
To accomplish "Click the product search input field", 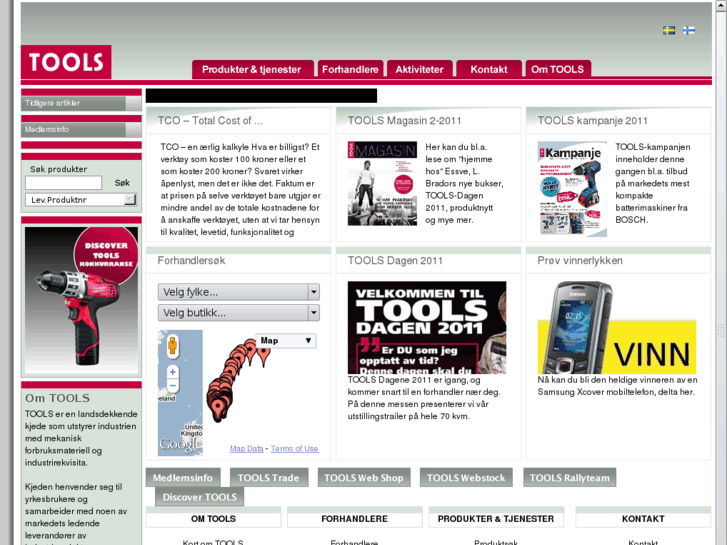I will 64,183.
